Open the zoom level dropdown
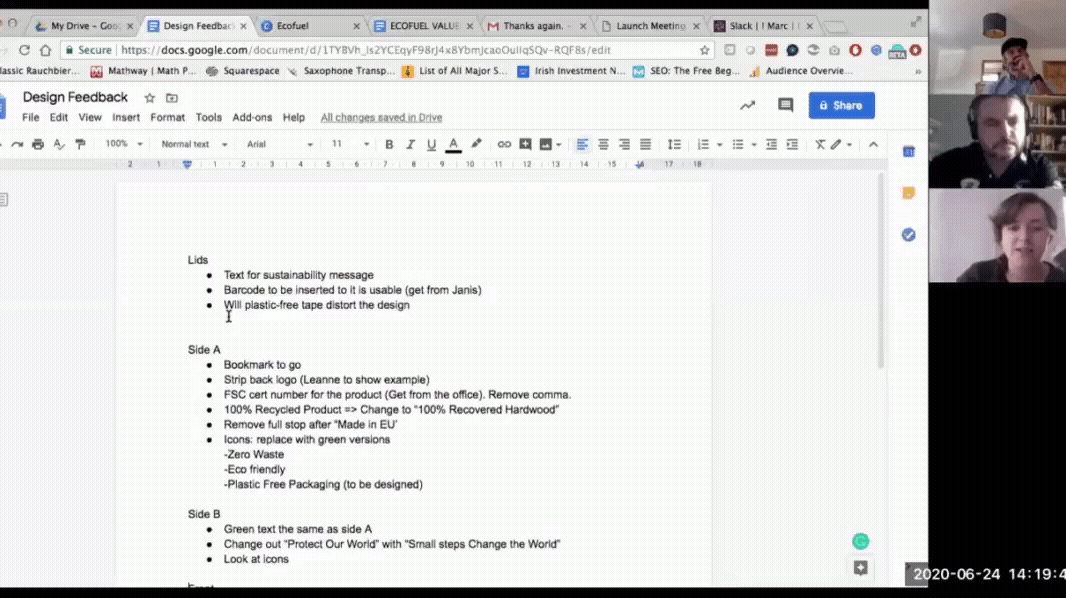 click(124, 144)
